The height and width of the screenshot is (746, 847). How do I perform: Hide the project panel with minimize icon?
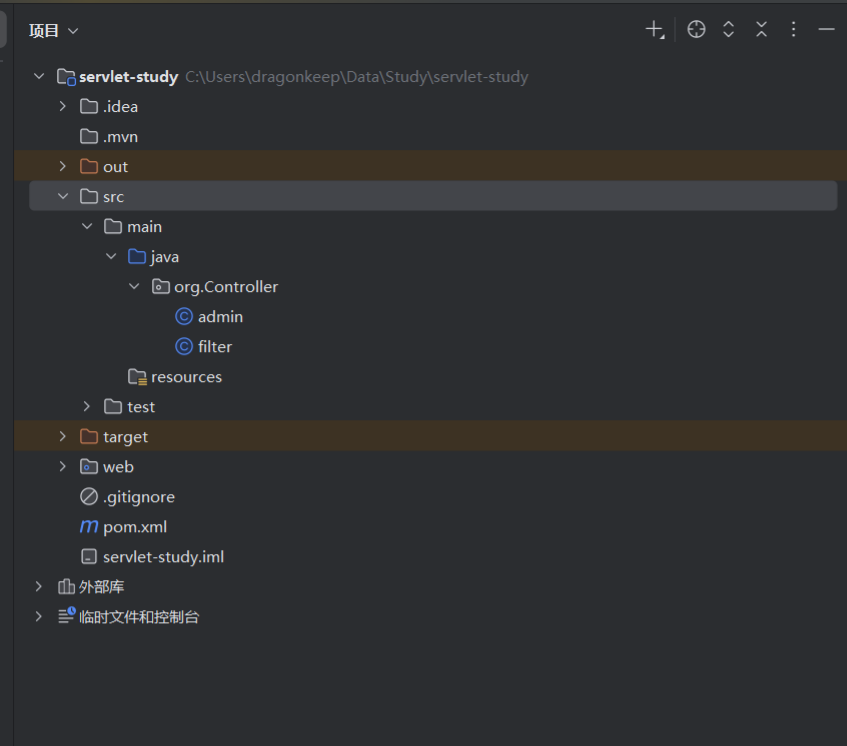pyautogui.click(x=826, y=30)
